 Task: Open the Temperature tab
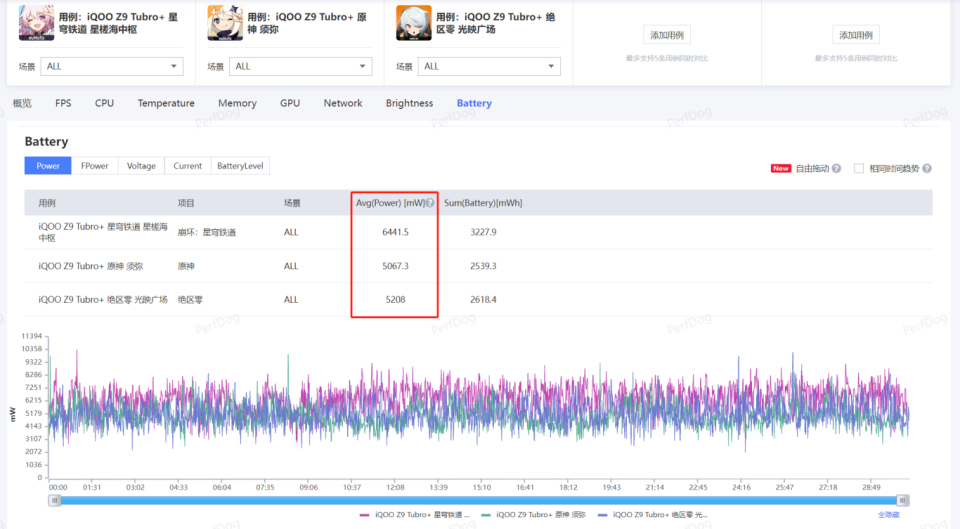pyautogui.click(x=166, y=103)
